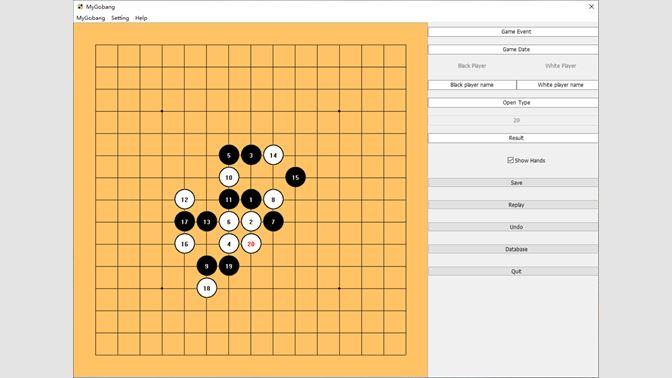Click the Game Date field

513,49
